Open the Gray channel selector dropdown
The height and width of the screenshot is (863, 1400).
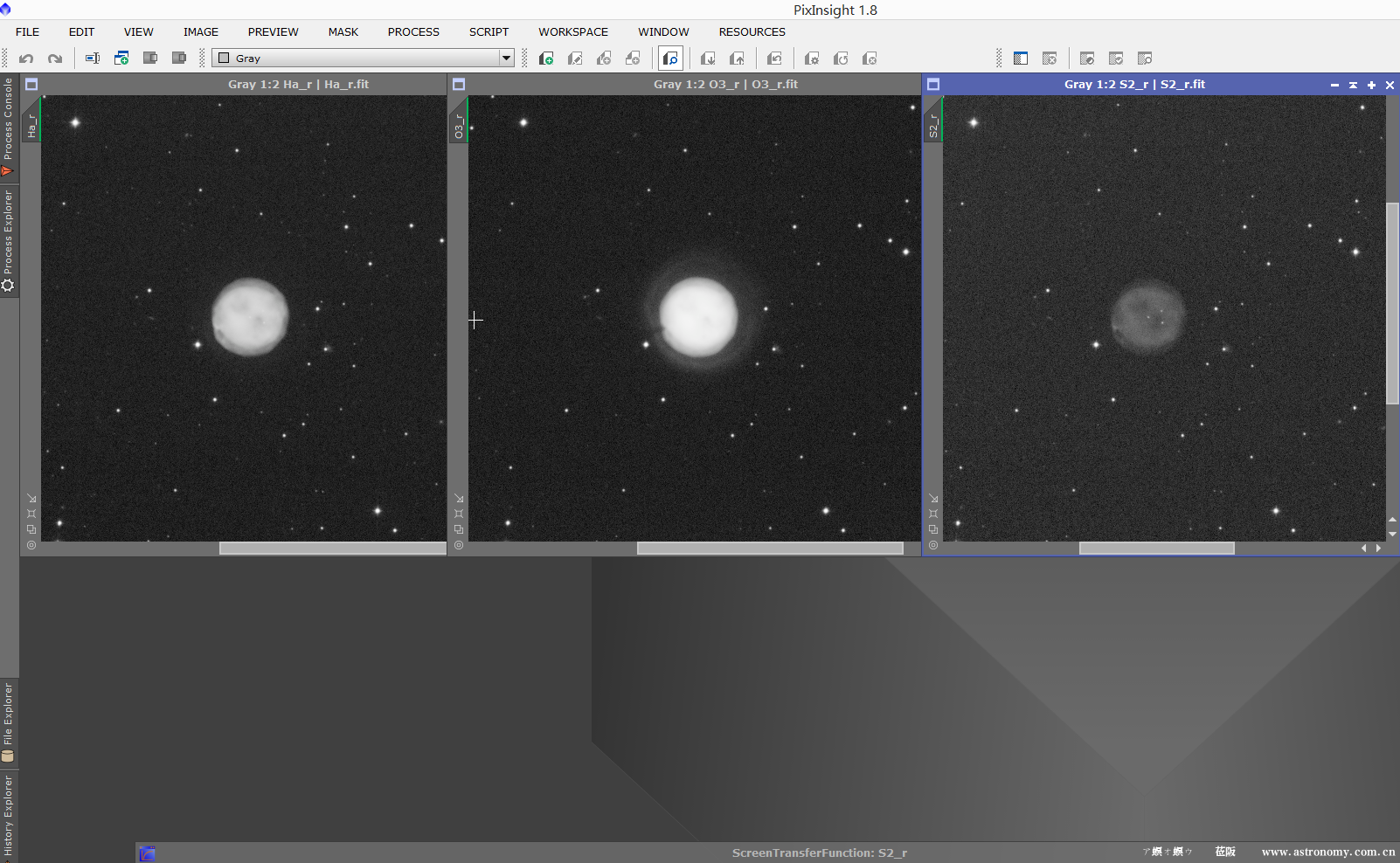click(363, 59)
